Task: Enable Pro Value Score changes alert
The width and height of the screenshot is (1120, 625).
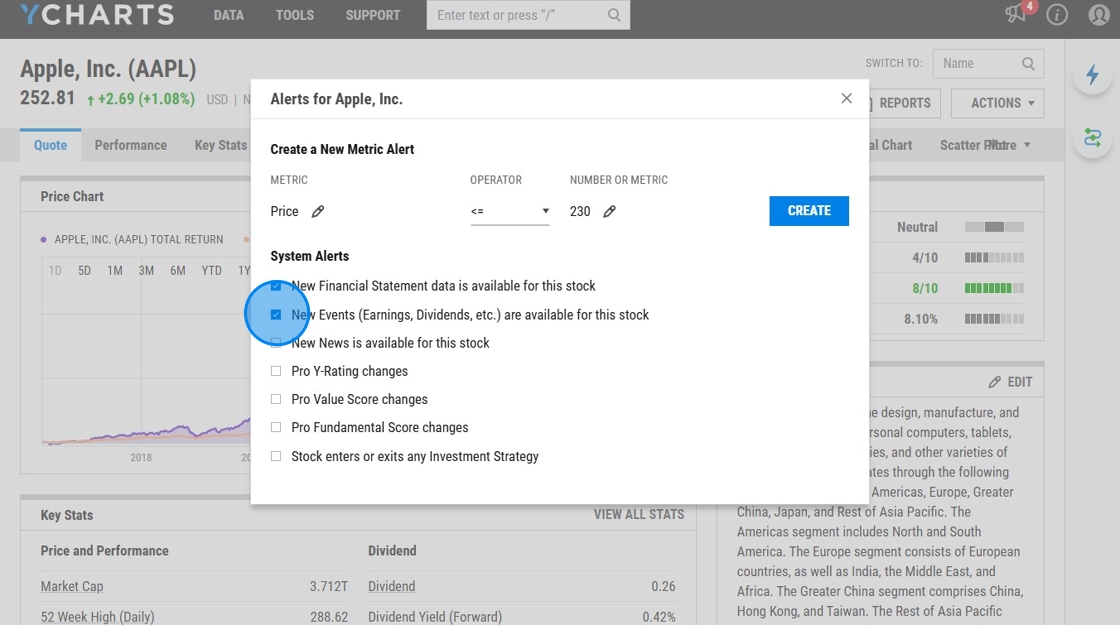Action: point(276,399)
